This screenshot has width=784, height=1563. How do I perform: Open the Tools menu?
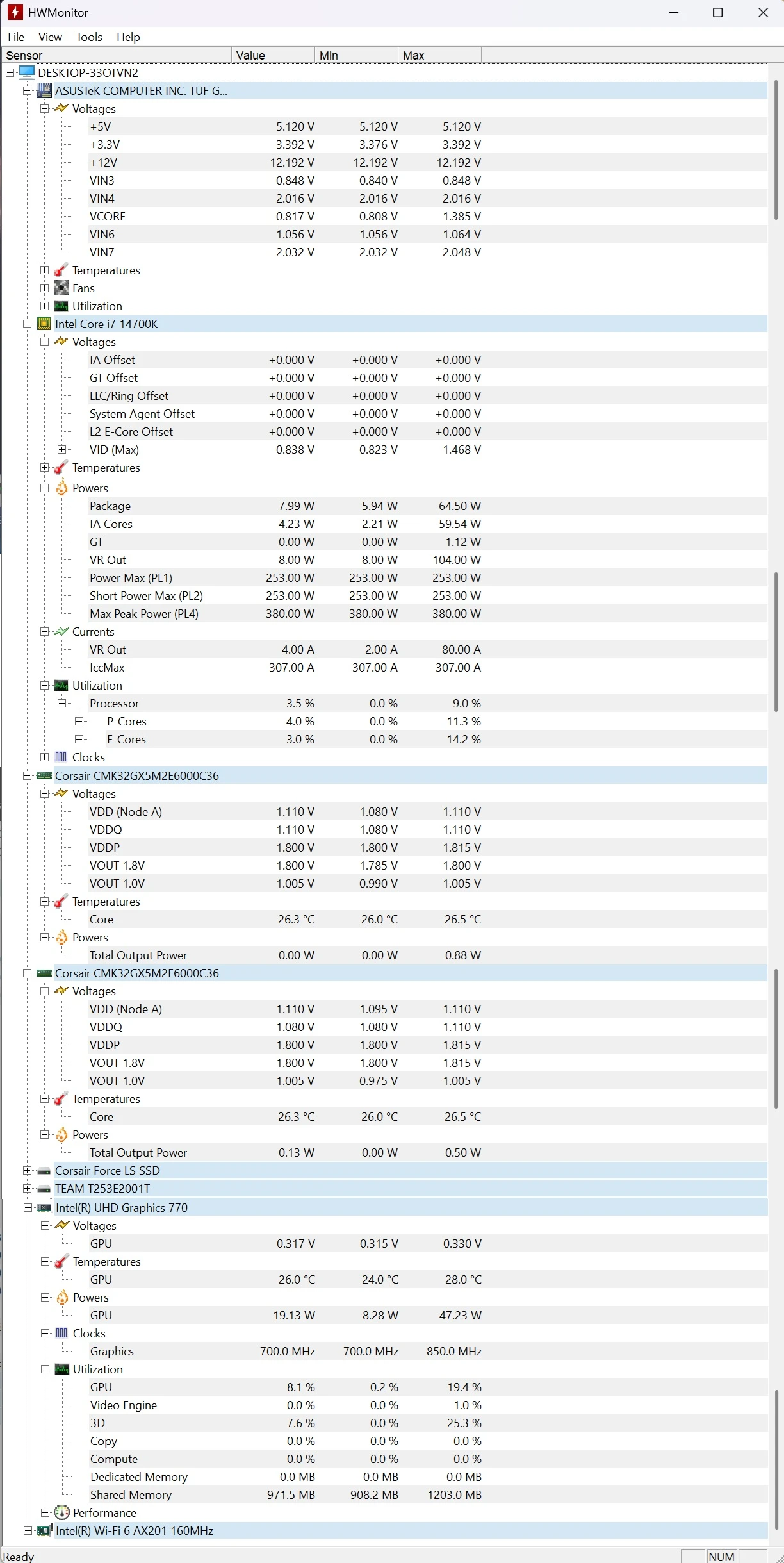[89, 37]
